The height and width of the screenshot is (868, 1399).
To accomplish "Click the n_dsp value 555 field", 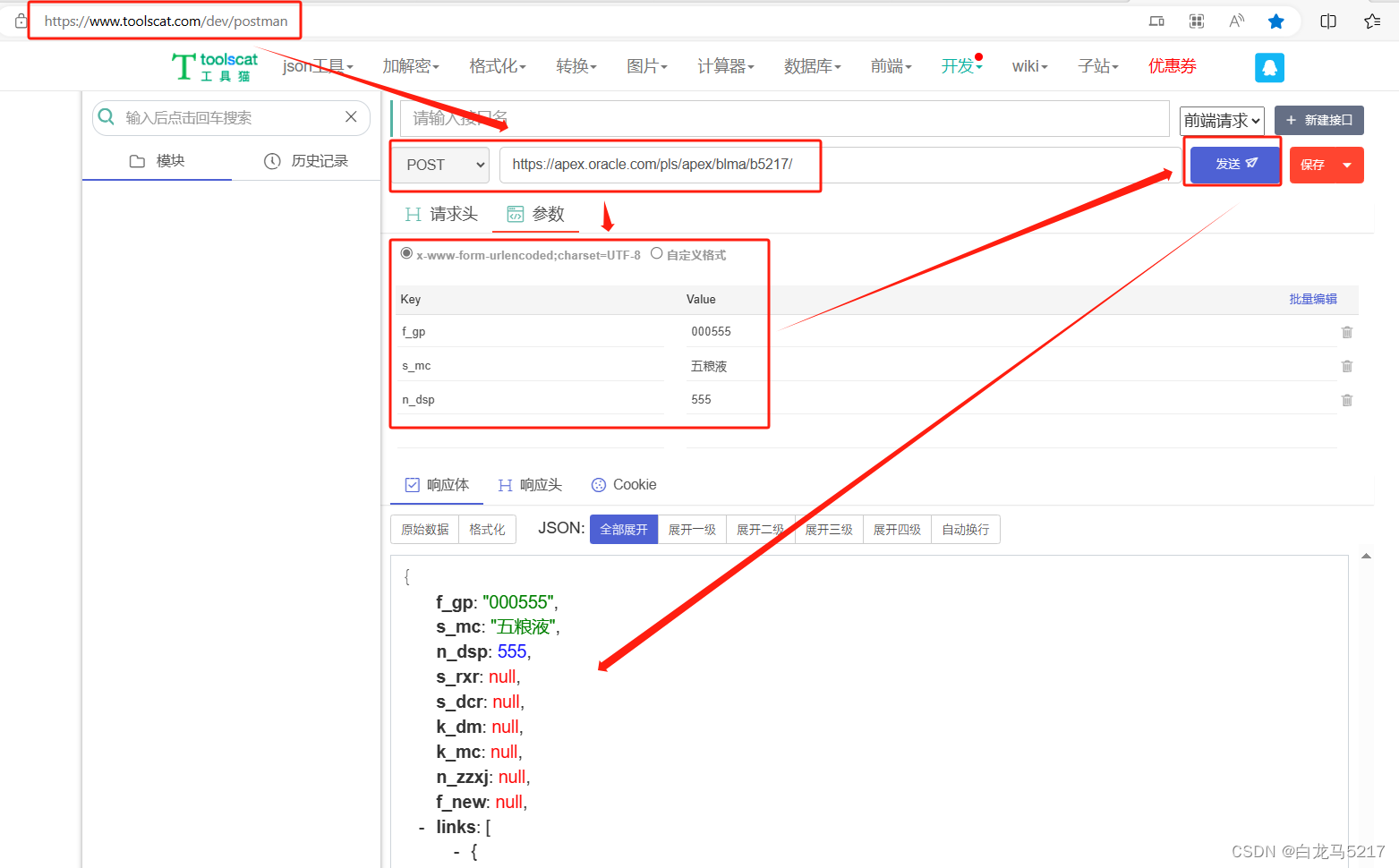I will pyautogui.click(x=1011, y=400).
